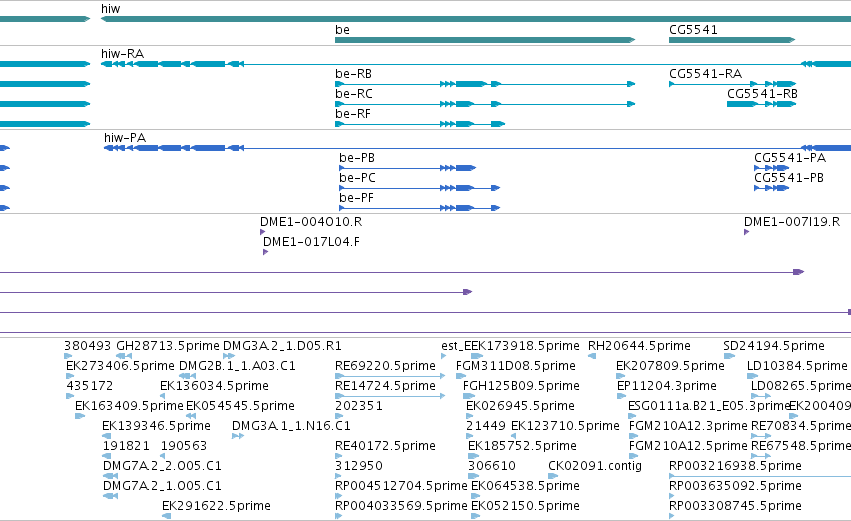Screen dimensions: 851x521
Task: Click the DME1-004O10.R marker
Action: tap(263, 232)
